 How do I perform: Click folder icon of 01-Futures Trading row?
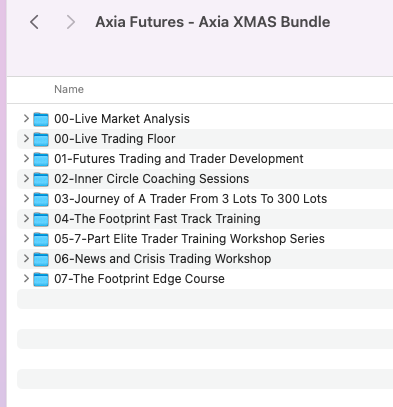(x=41, y=159)
